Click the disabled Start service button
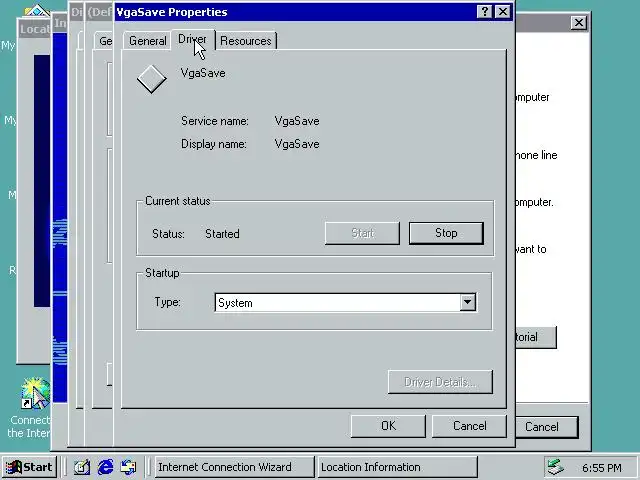This screenshot has width=640, height=480. point(362,233)
